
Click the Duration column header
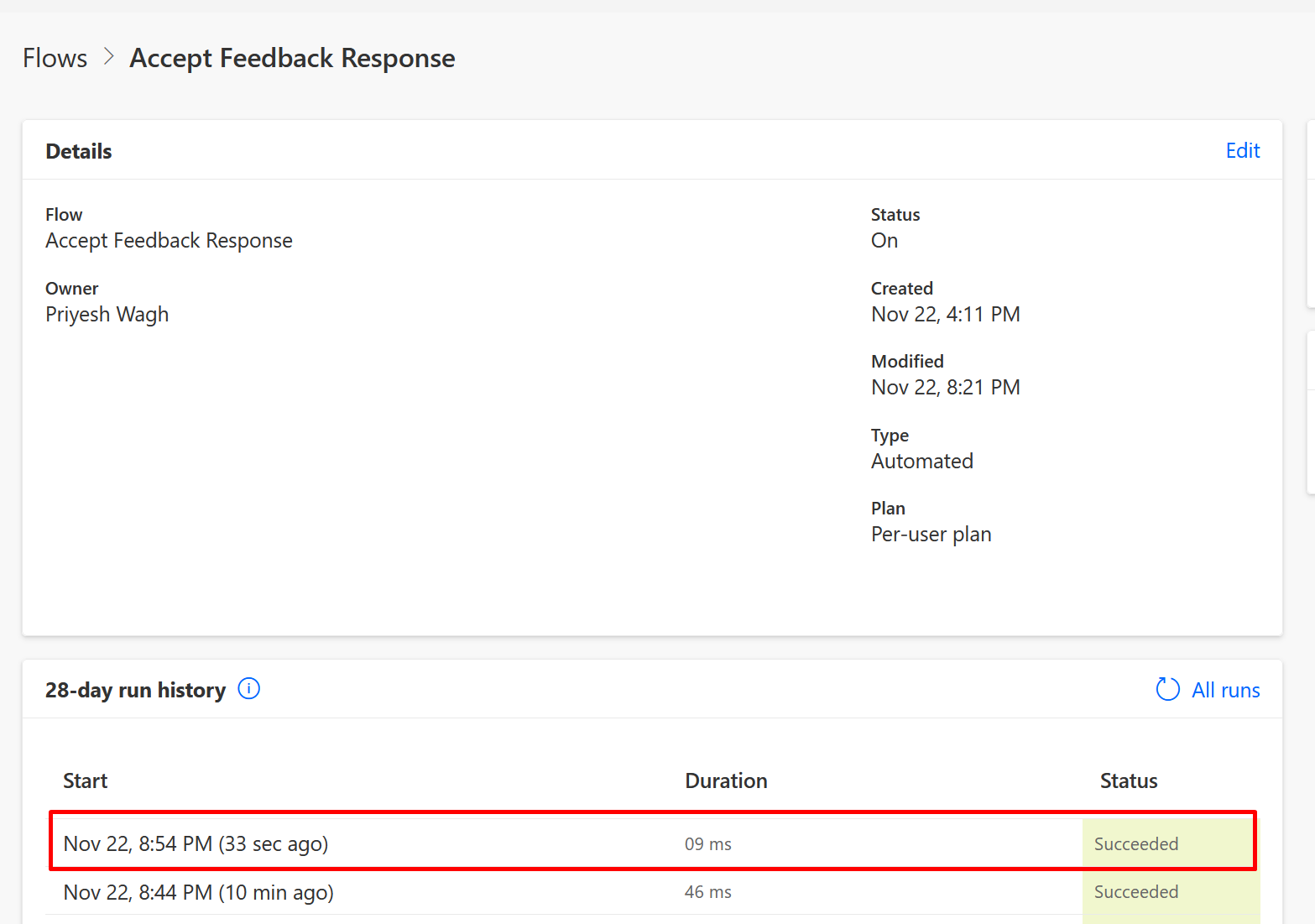pos(726,780)
